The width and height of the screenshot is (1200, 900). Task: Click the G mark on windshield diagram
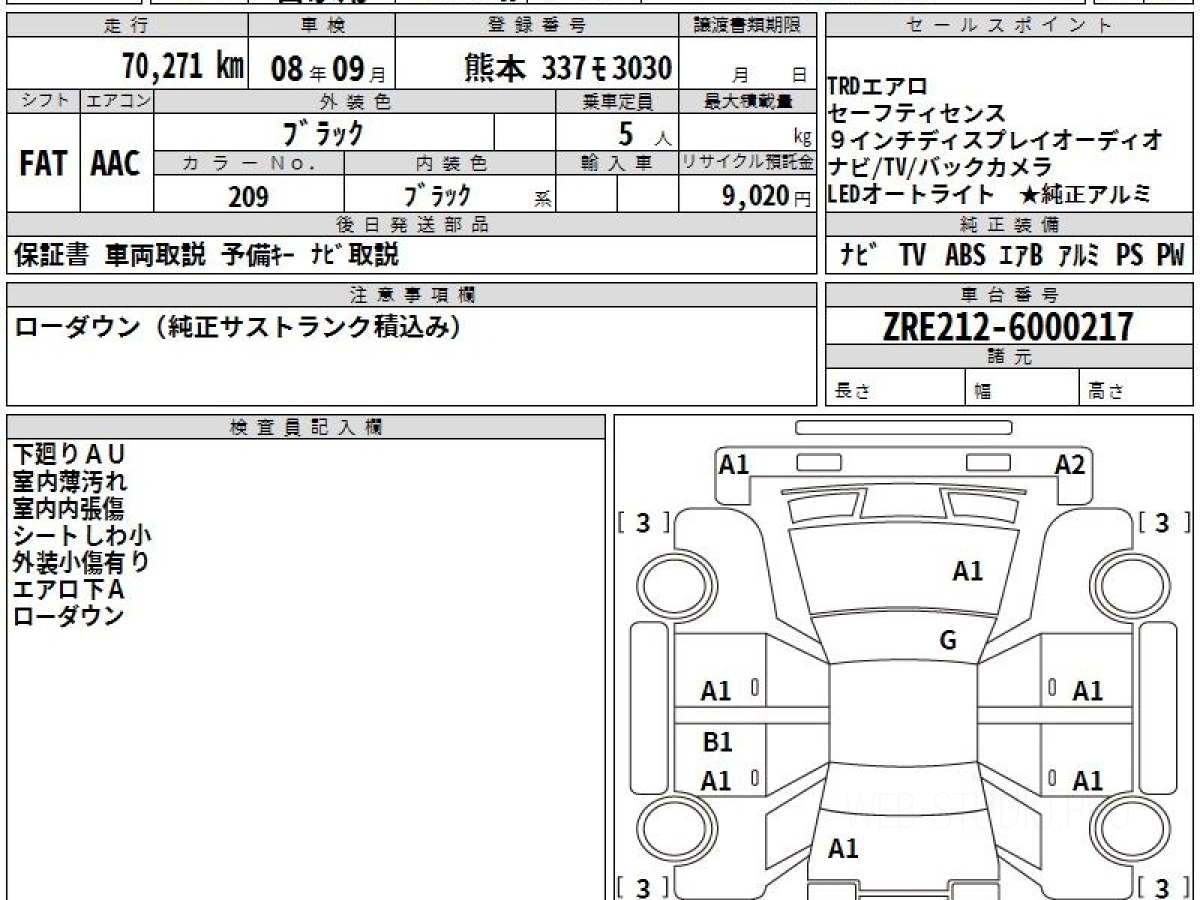tap(948, 641)
